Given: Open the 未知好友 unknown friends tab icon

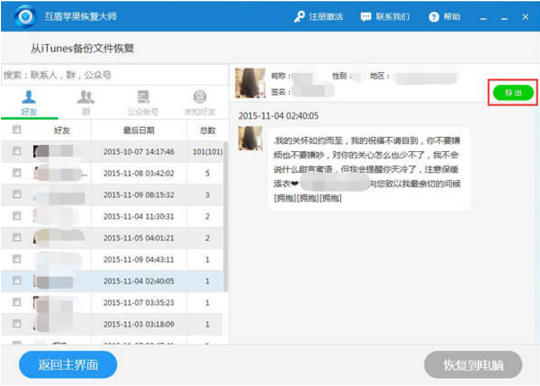Looking at the screenshot, I should pyautogui.click(x=200, y=97).
